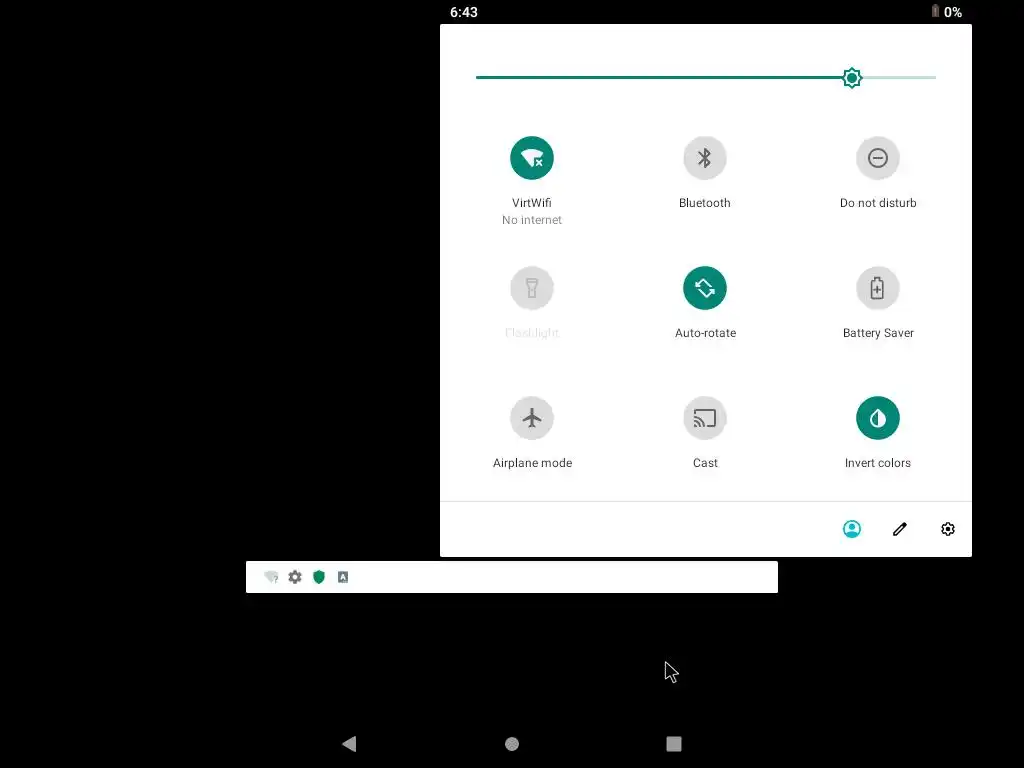The width and height of the screenshot is (1024, 768).
Task: Click the 'Do not disturb' label
Action: coord(878,203)
